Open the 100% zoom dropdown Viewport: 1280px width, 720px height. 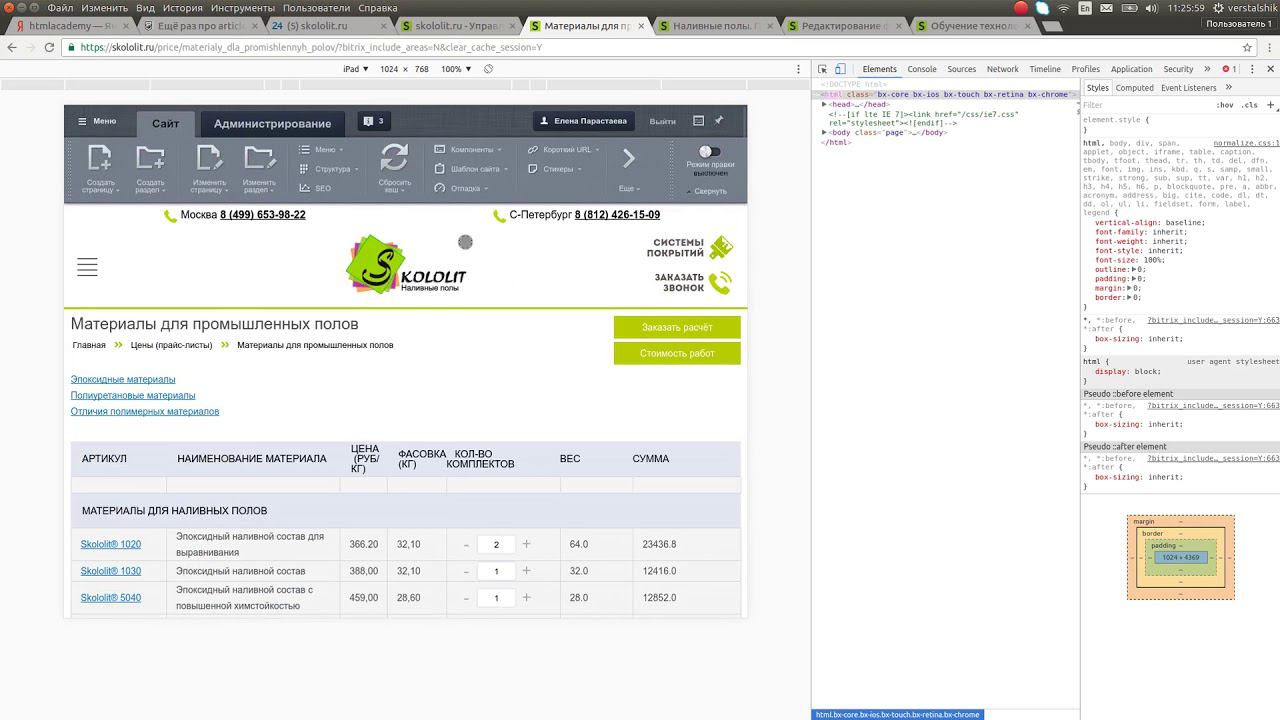click(456, 69)
